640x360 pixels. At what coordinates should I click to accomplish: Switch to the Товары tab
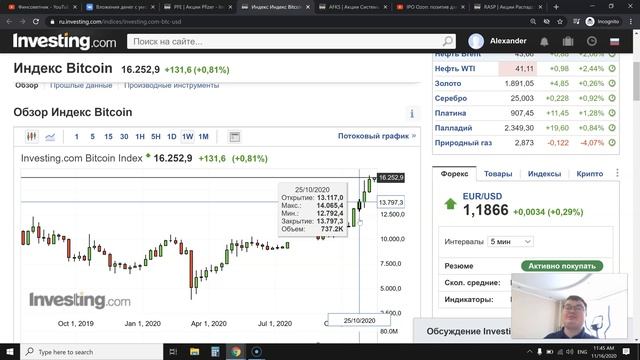[x=498, y=173]
